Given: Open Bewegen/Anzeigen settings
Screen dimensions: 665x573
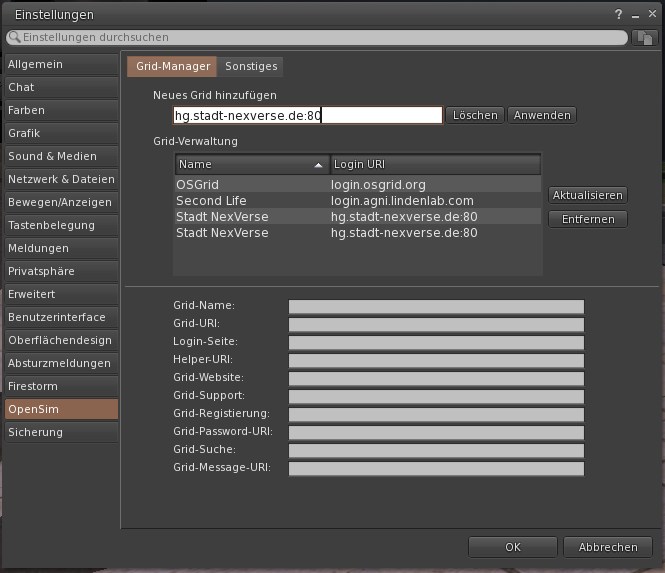Looking at the screenshot, I should click(x=62, y=202).
